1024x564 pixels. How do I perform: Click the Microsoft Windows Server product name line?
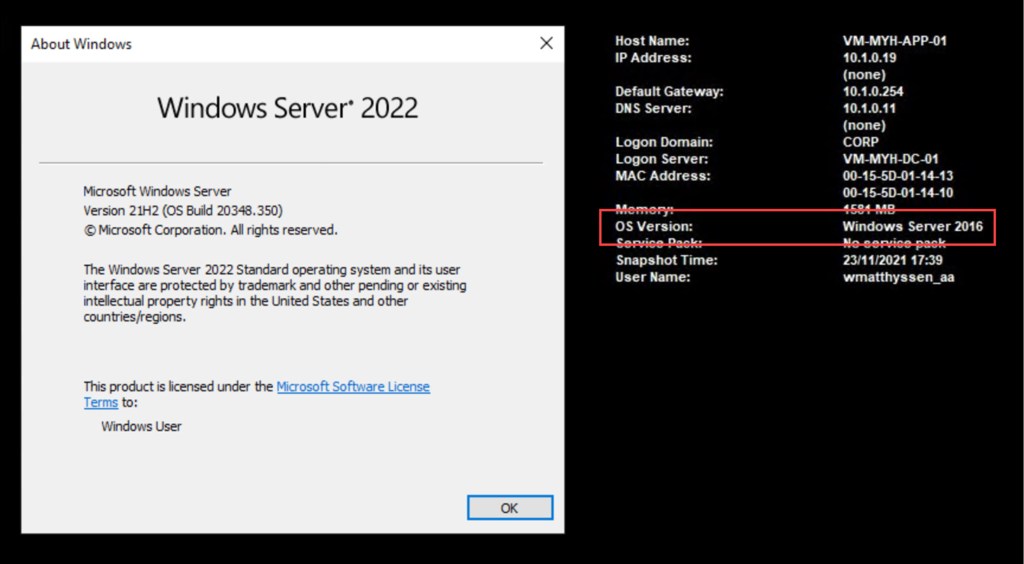[x=157, y=191]
